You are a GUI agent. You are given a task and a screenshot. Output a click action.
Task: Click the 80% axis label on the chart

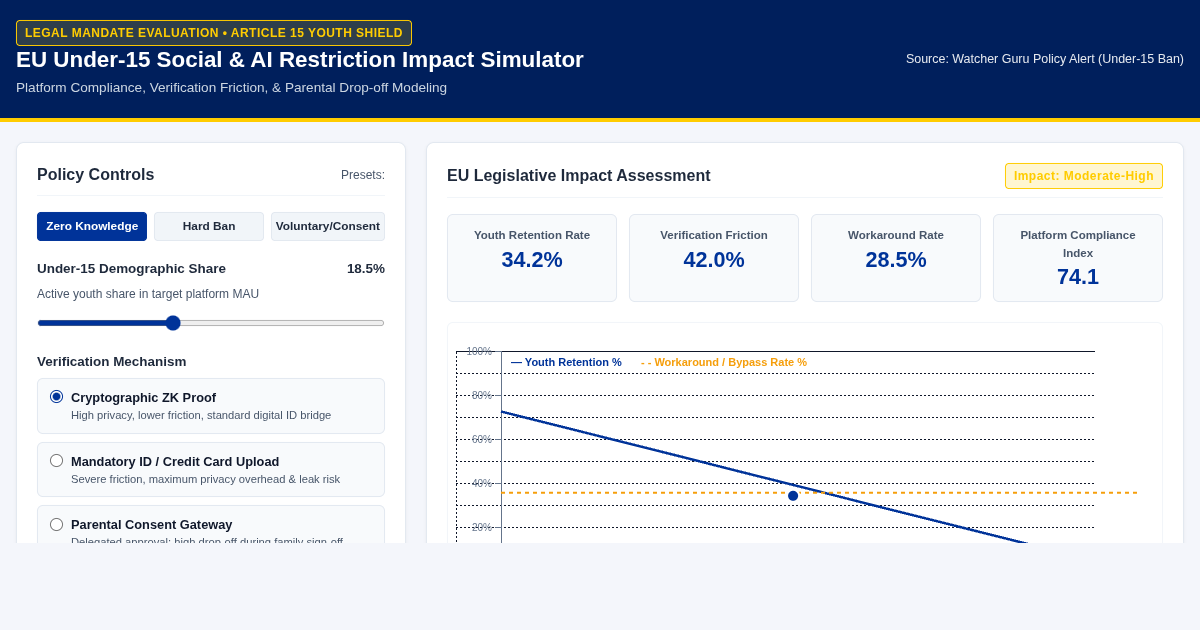pyautogui.click(x=482, y=395)
